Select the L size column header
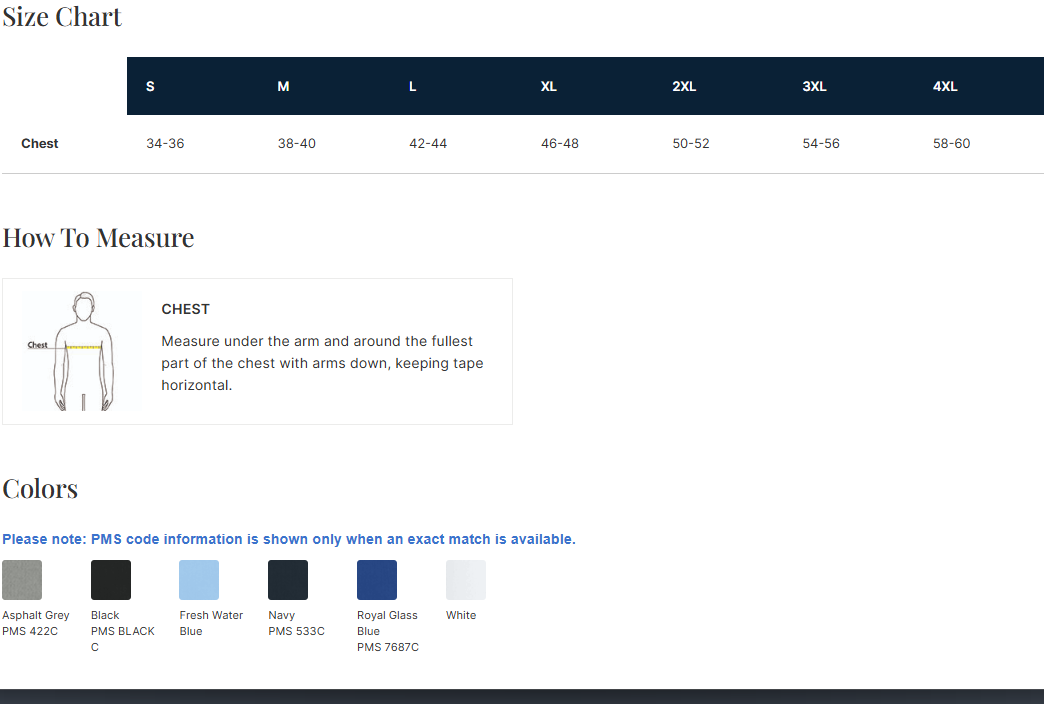This screenshot has width=1044, height=704. (x=413, y=87)
